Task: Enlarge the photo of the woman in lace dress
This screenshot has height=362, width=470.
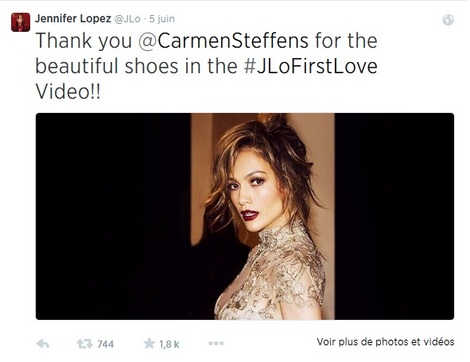Action: (x=263, y=216)
